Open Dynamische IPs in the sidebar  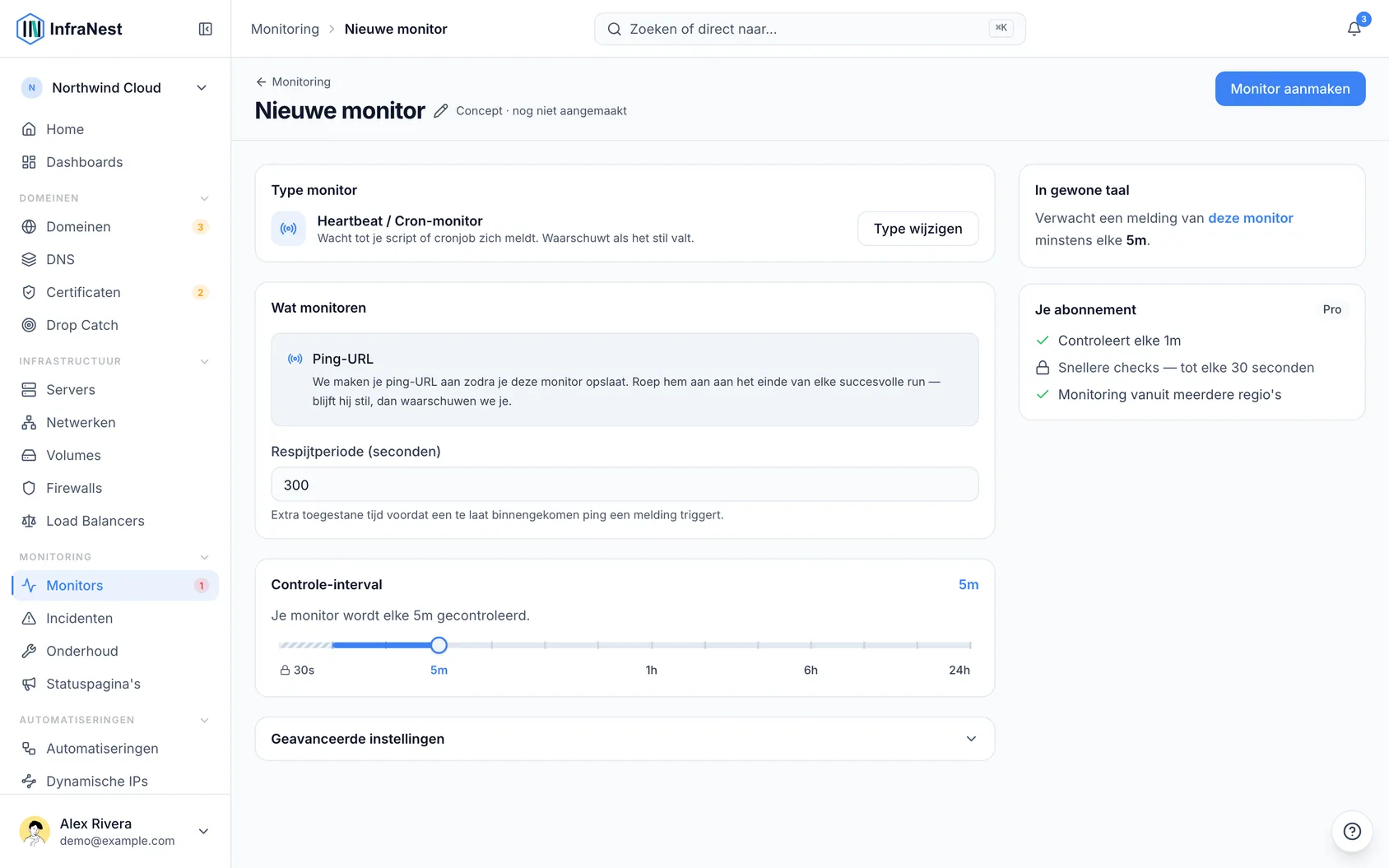point(115,781)
